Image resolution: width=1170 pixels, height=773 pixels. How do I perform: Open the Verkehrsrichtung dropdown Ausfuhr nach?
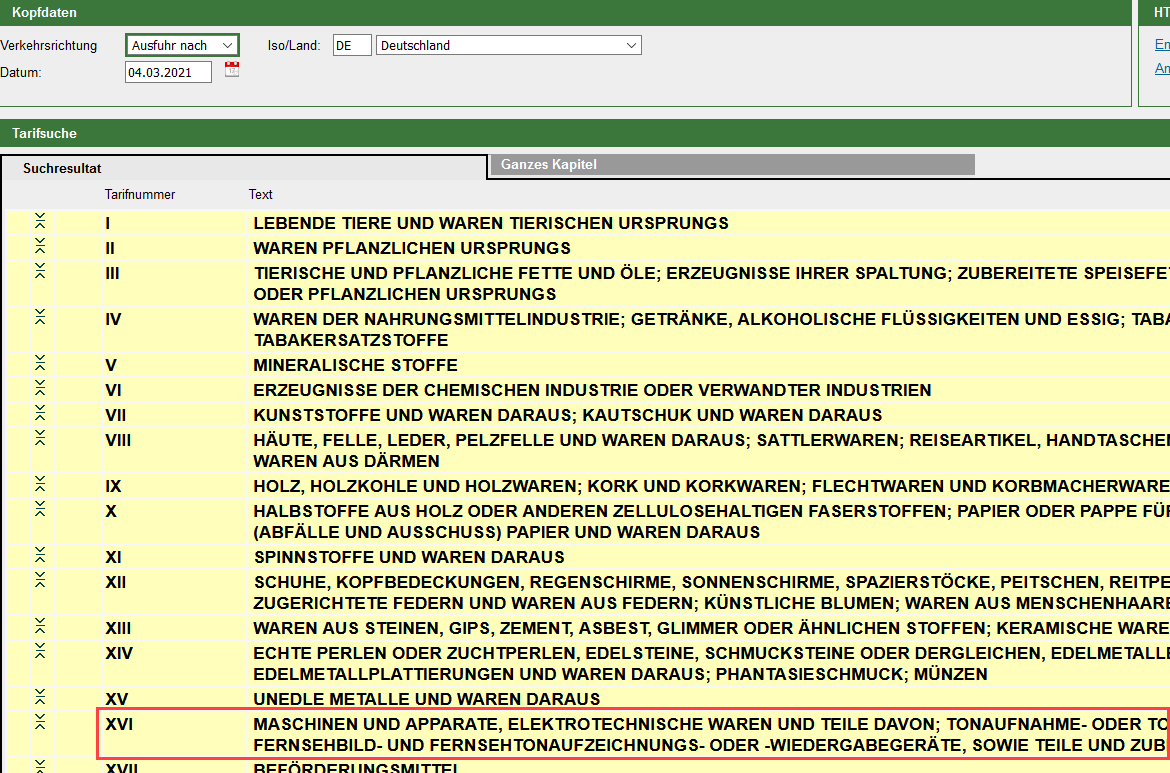tap(182, 46)
